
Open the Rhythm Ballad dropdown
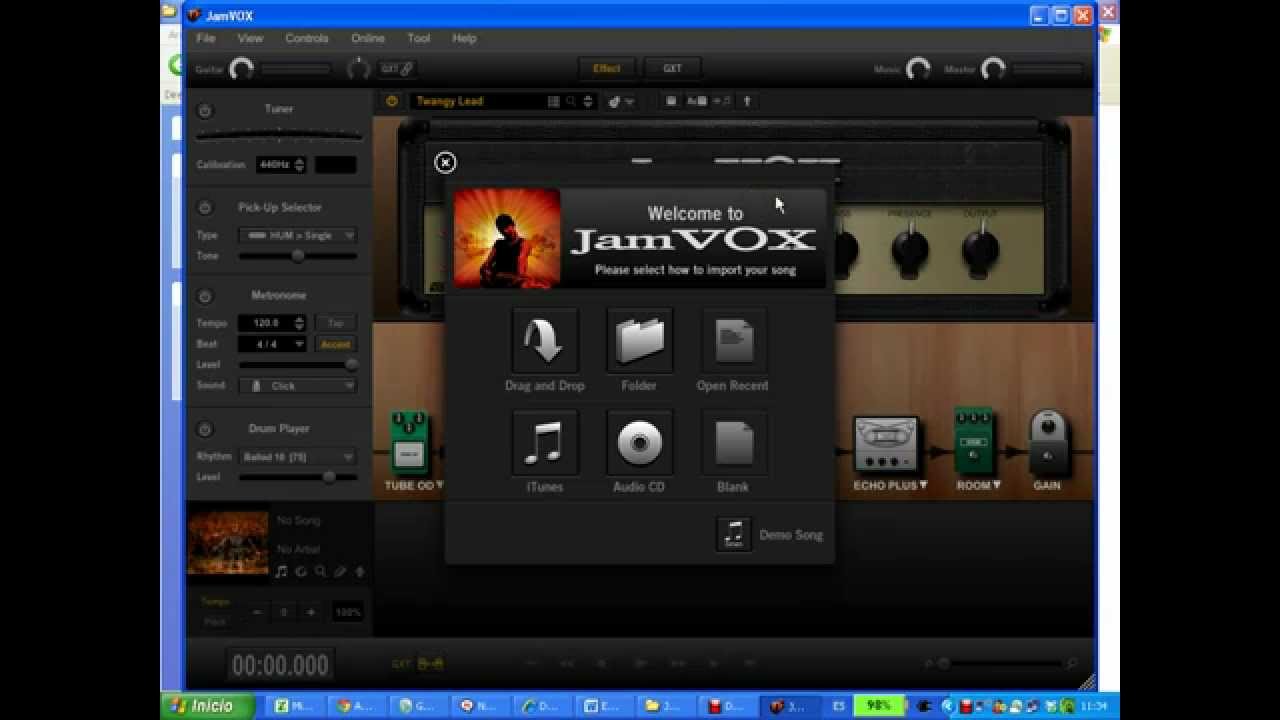[298, 457]
